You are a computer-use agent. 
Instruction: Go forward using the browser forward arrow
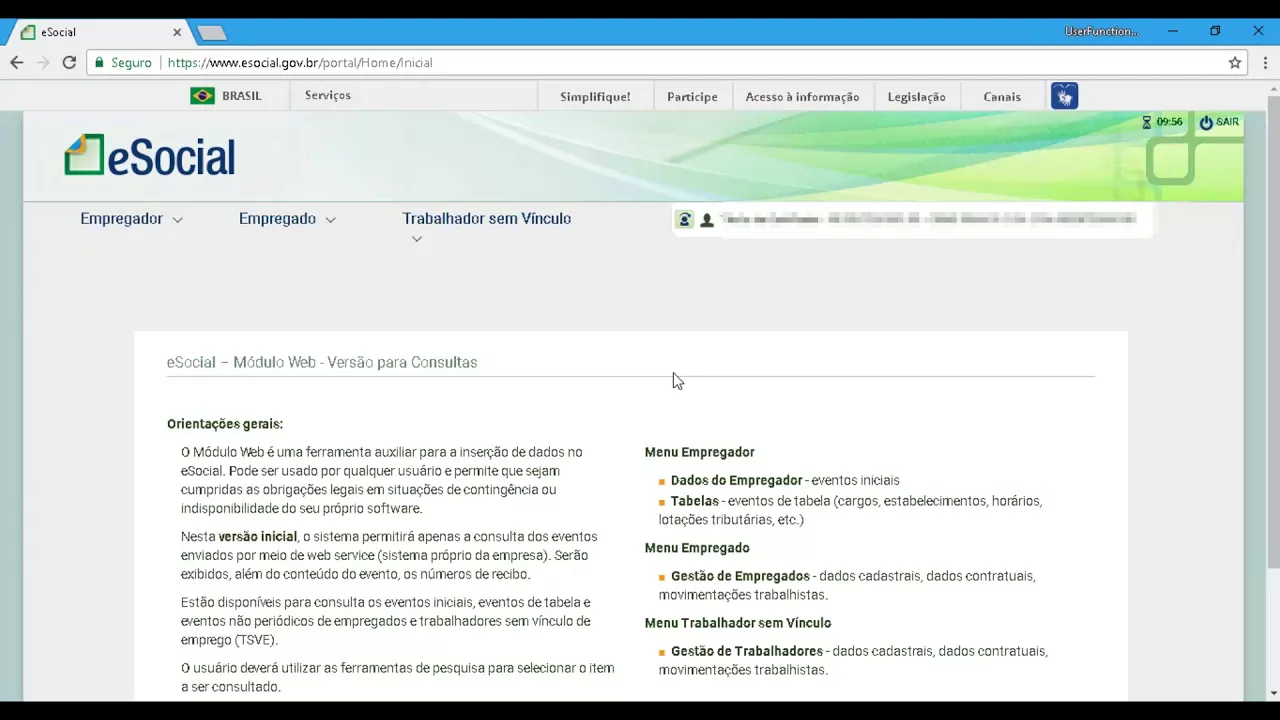(x=43, y=62)
